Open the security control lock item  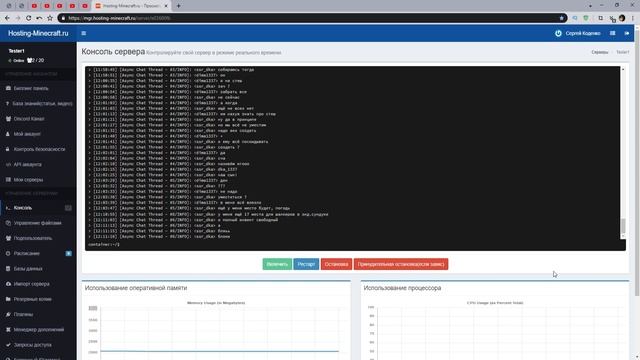pyautogui.click(x=38, y=149)
